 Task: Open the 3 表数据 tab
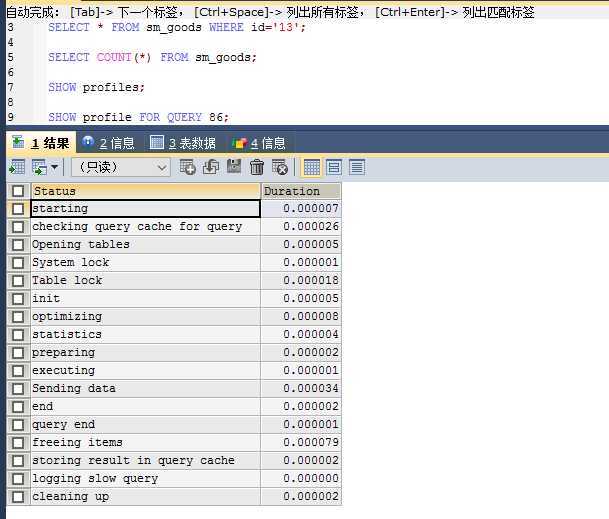click(x=183, y=143)
